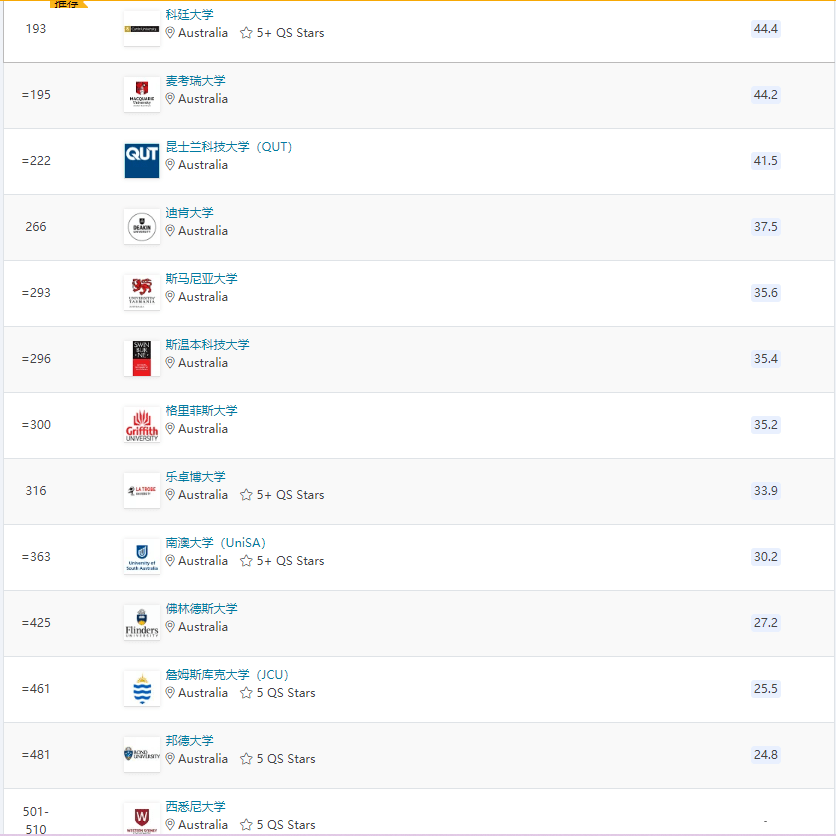Click the 44.2 score for 麦考瑞大学
The height and width of the screenshot is (836, 836).
pyautogui.click(x=766, y=95)
